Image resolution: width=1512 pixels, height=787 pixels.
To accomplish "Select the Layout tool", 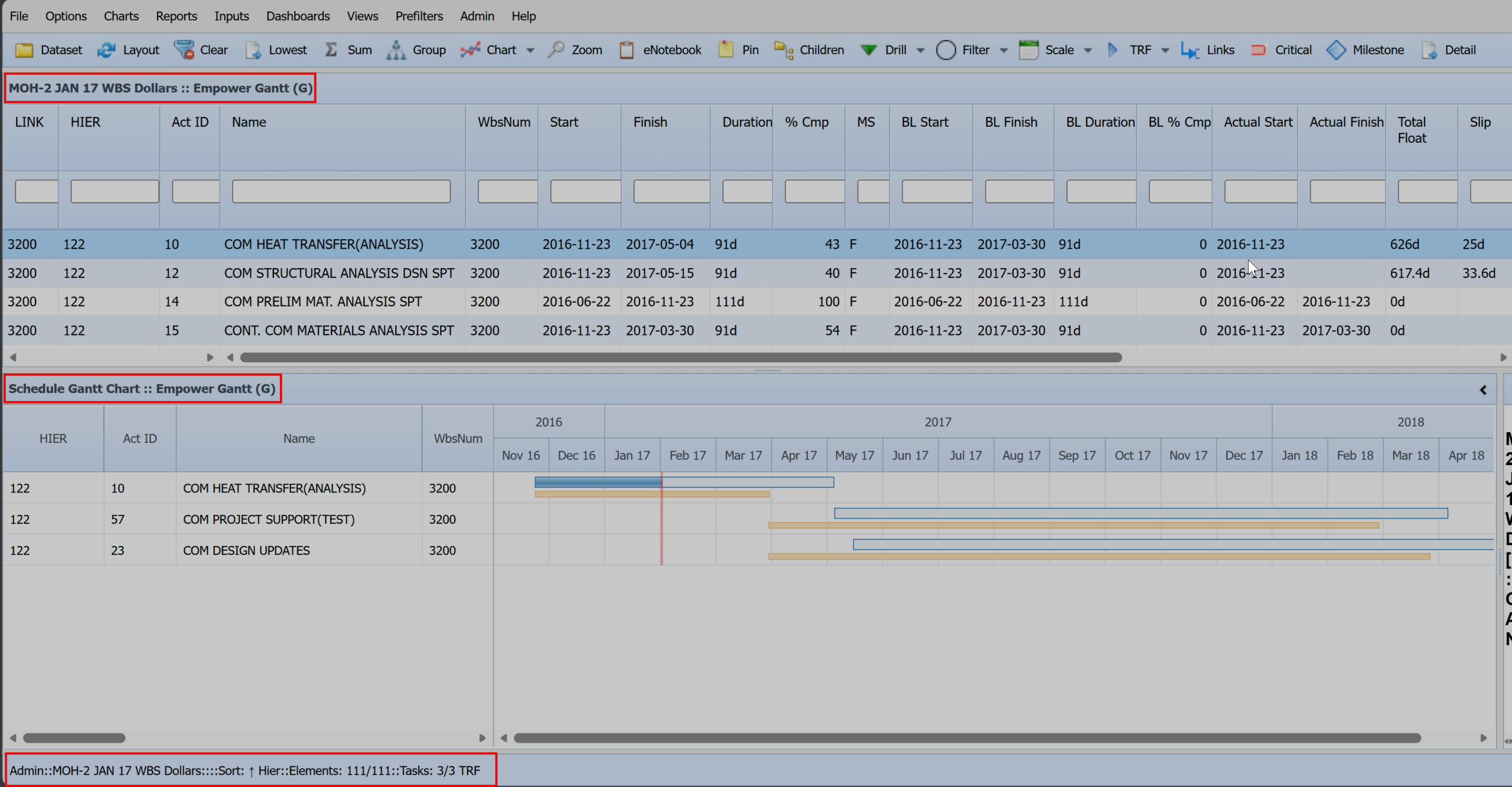I will click(x=128, y=50).
